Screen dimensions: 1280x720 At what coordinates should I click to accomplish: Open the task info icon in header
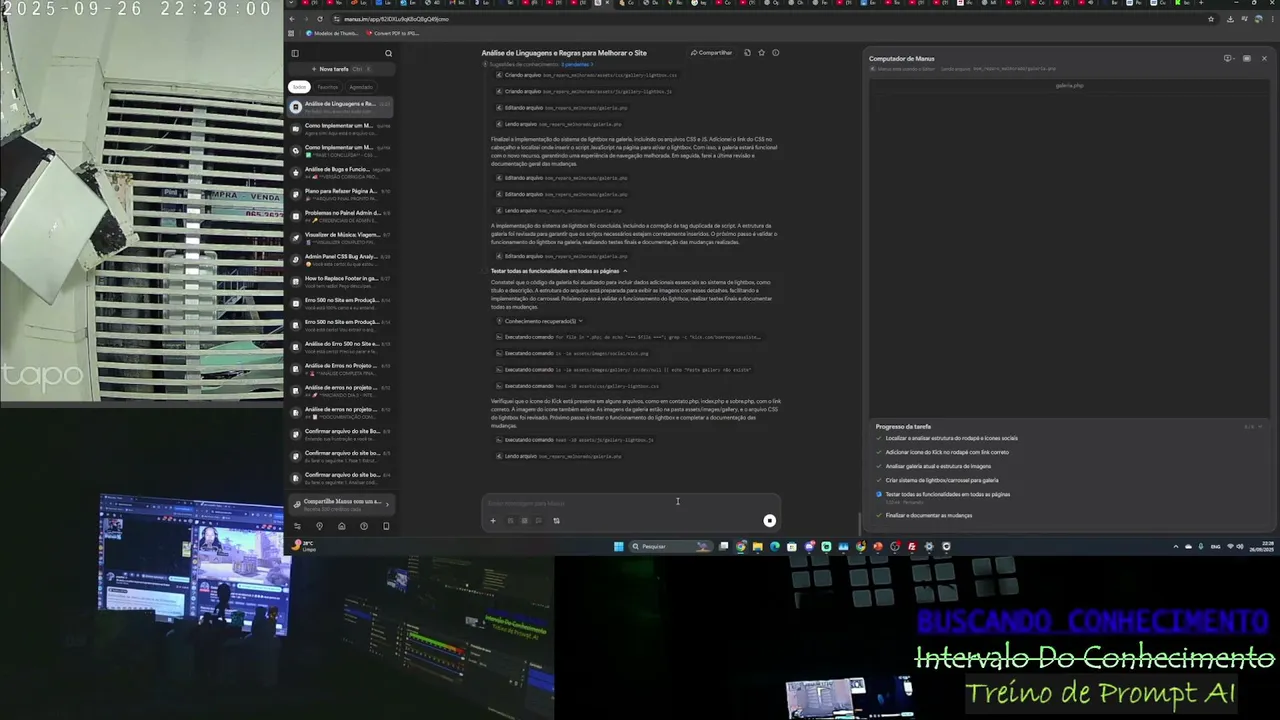[x=775, y=53]
